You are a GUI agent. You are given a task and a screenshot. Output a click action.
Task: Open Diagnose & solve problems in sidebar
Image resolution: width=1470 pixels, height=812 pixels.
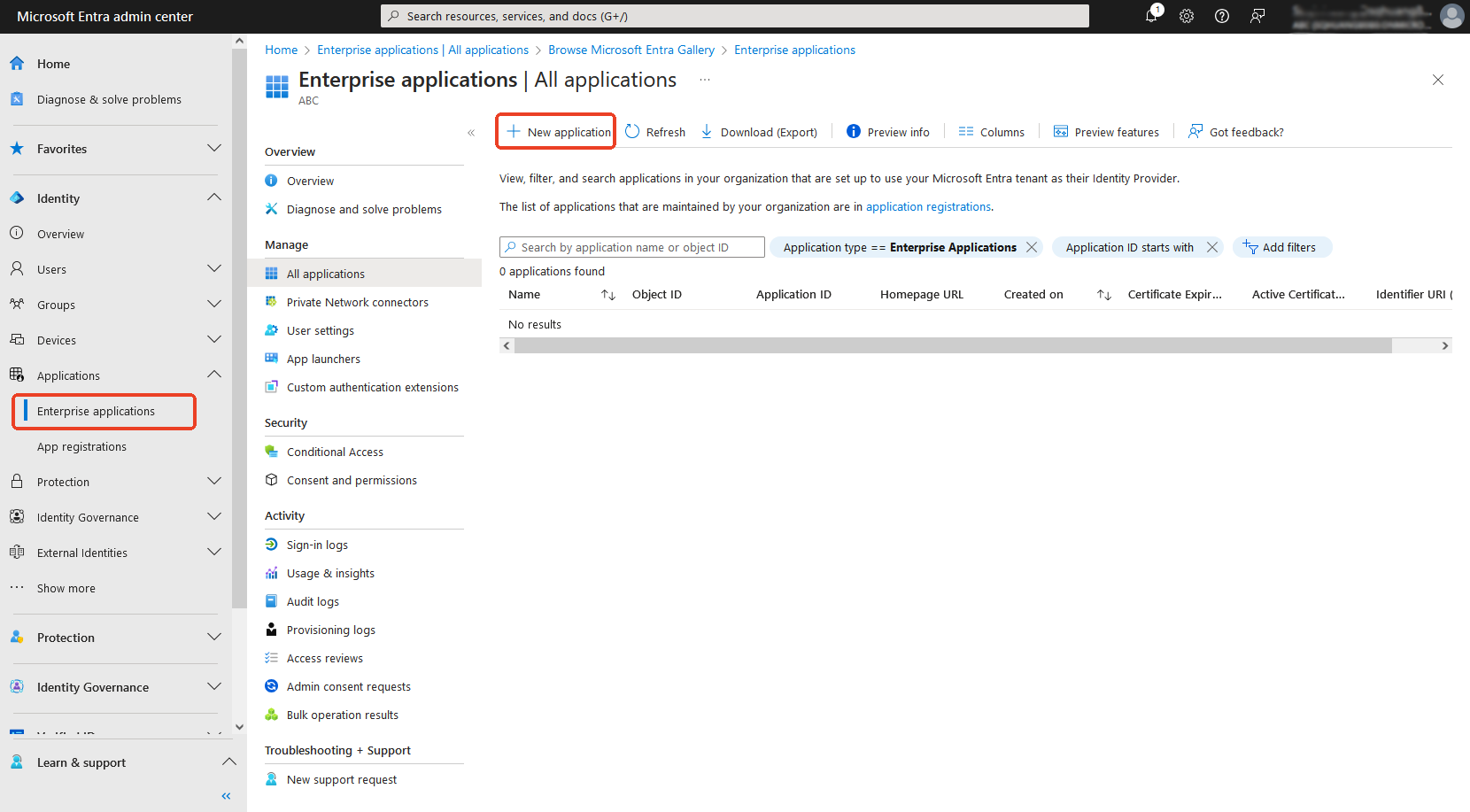pos(109,99)
